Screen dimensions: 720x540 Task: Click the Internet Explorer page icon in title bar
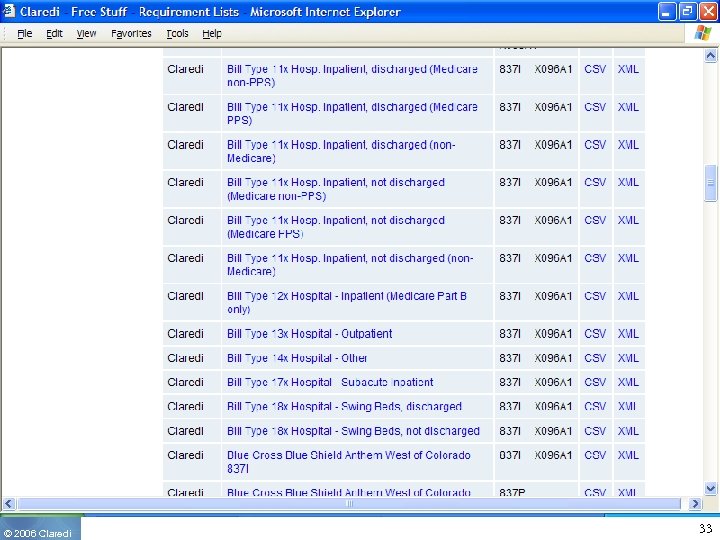click(9, 11)
